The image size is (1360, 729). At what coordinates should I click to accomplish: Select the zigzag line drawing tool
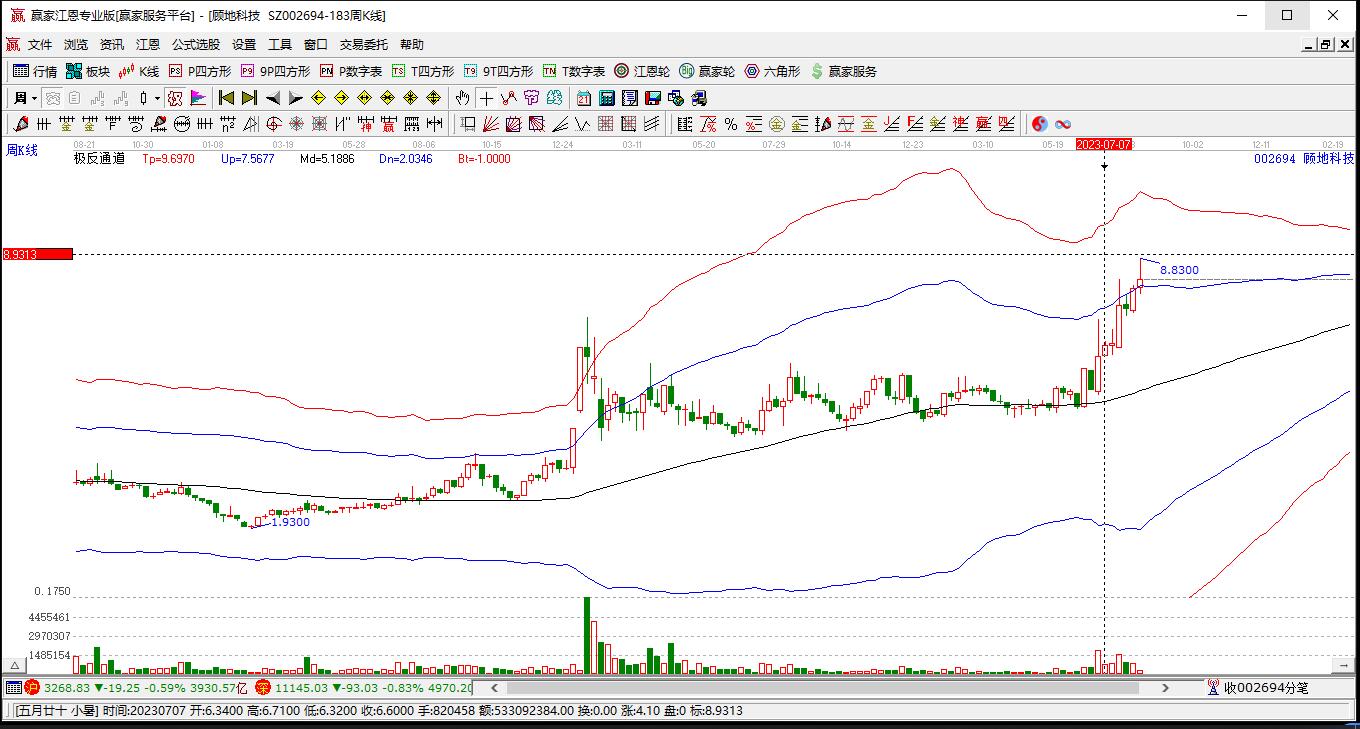pos(509,98)
